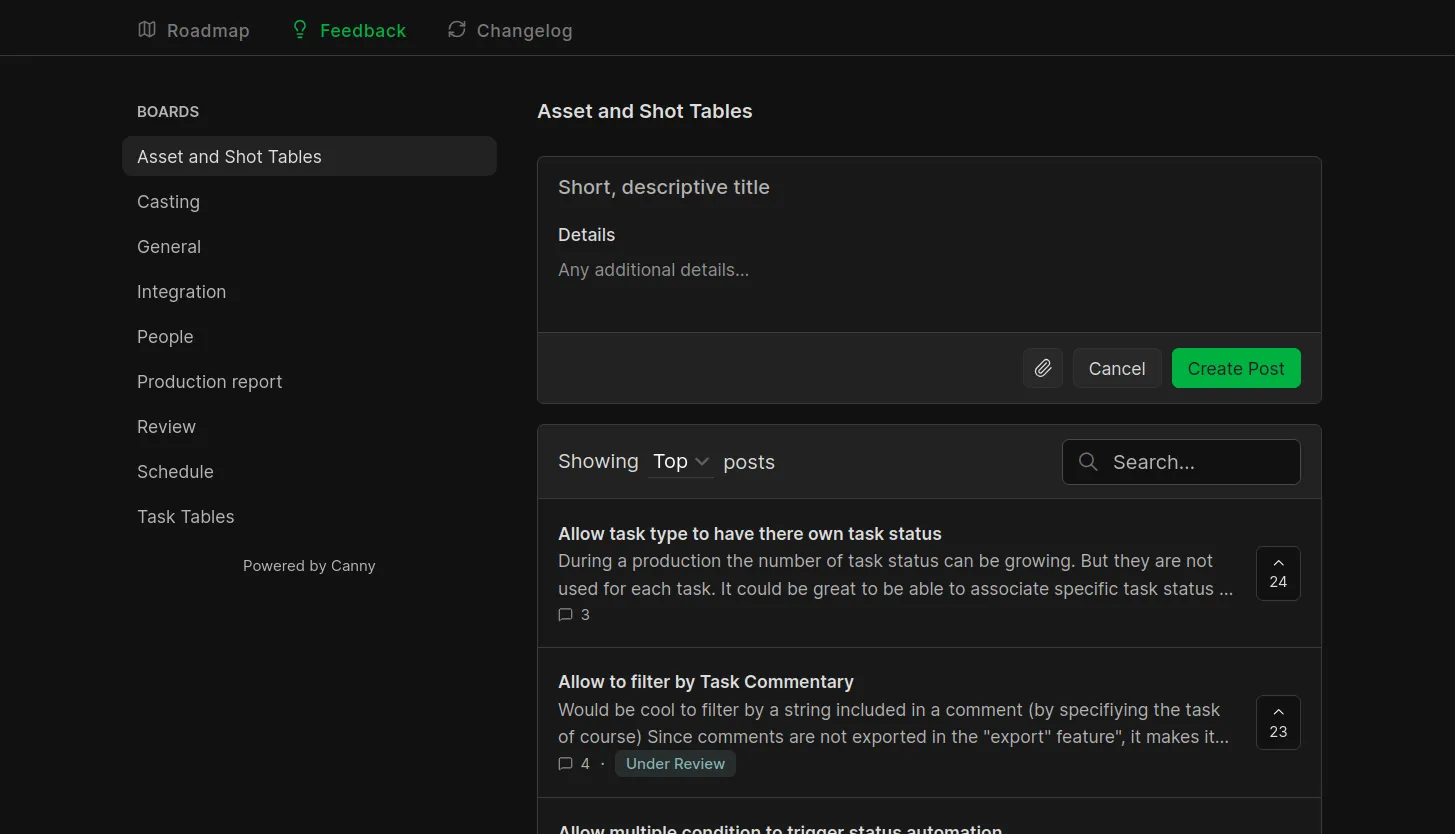Click the BOARDS sidebar heading
Viewport: 1455px width, 834px height.
(x=168, y=112)
